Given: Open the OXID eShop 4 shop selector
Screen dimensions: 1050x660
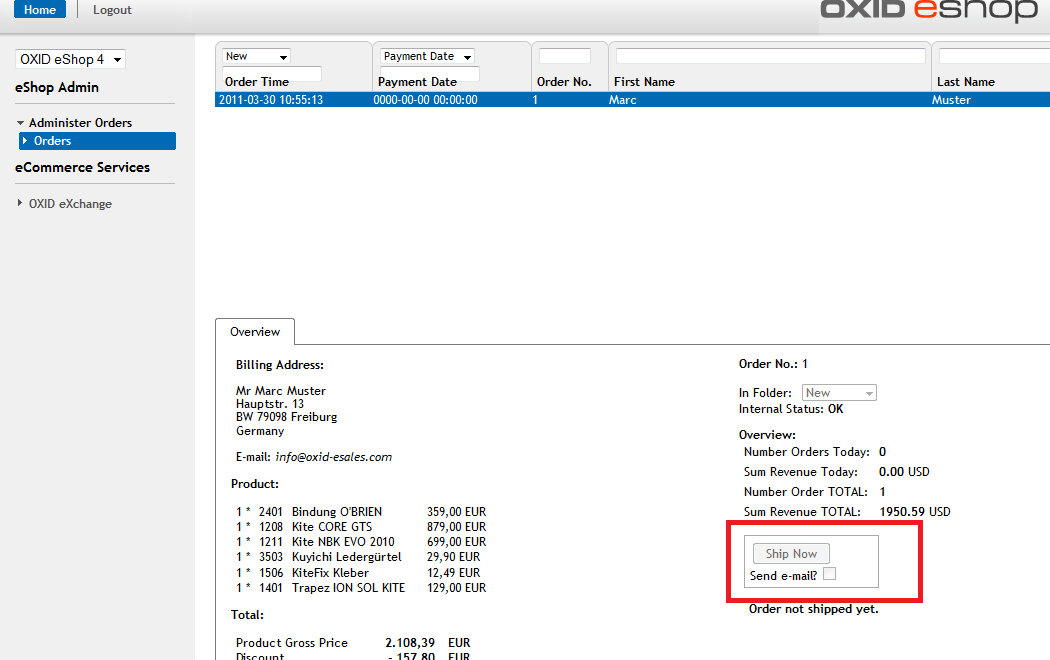Looking at the screenshot, I should pos(70,60).
